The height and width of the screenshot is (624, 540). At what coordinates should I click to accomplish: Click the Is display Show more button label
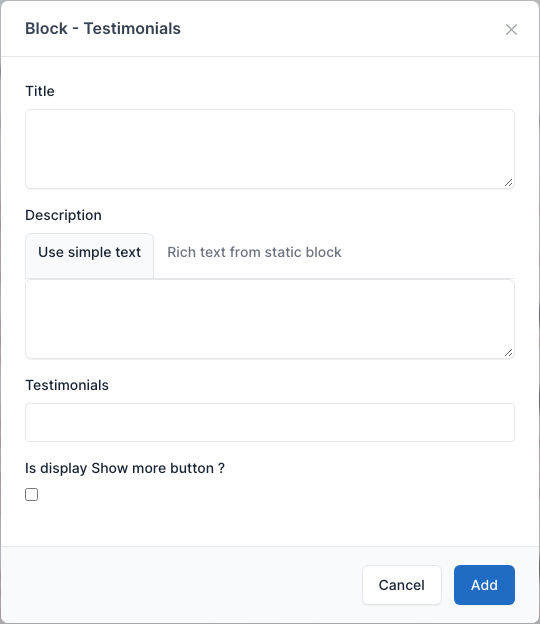(125, 468)
